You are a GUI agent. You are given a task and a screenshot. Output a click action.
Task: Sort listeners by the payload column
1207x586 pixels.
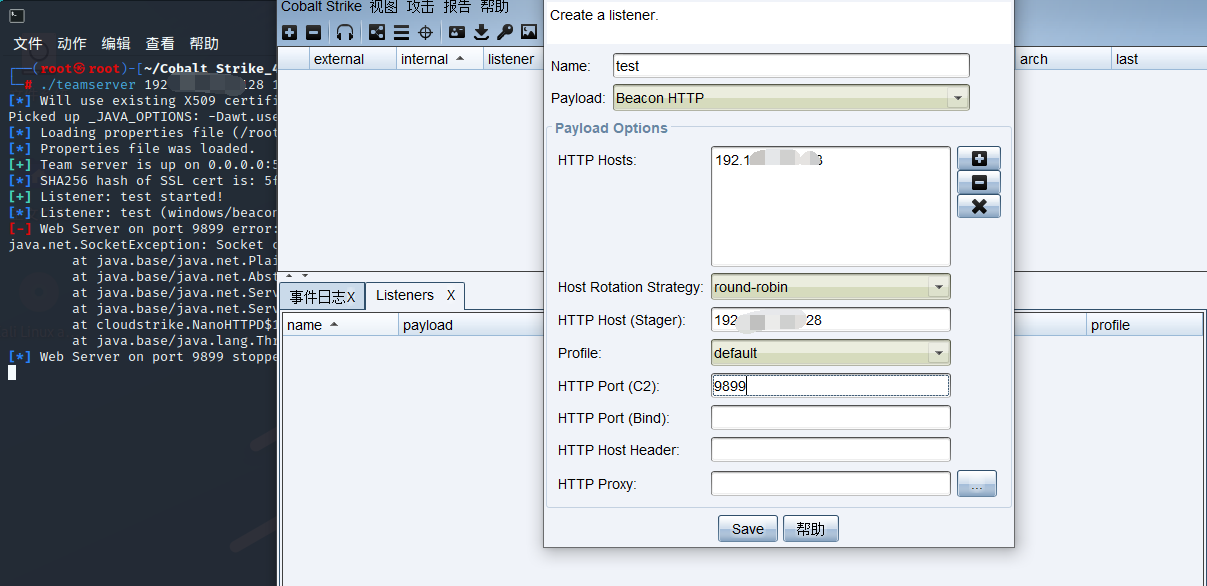[471, 325]
